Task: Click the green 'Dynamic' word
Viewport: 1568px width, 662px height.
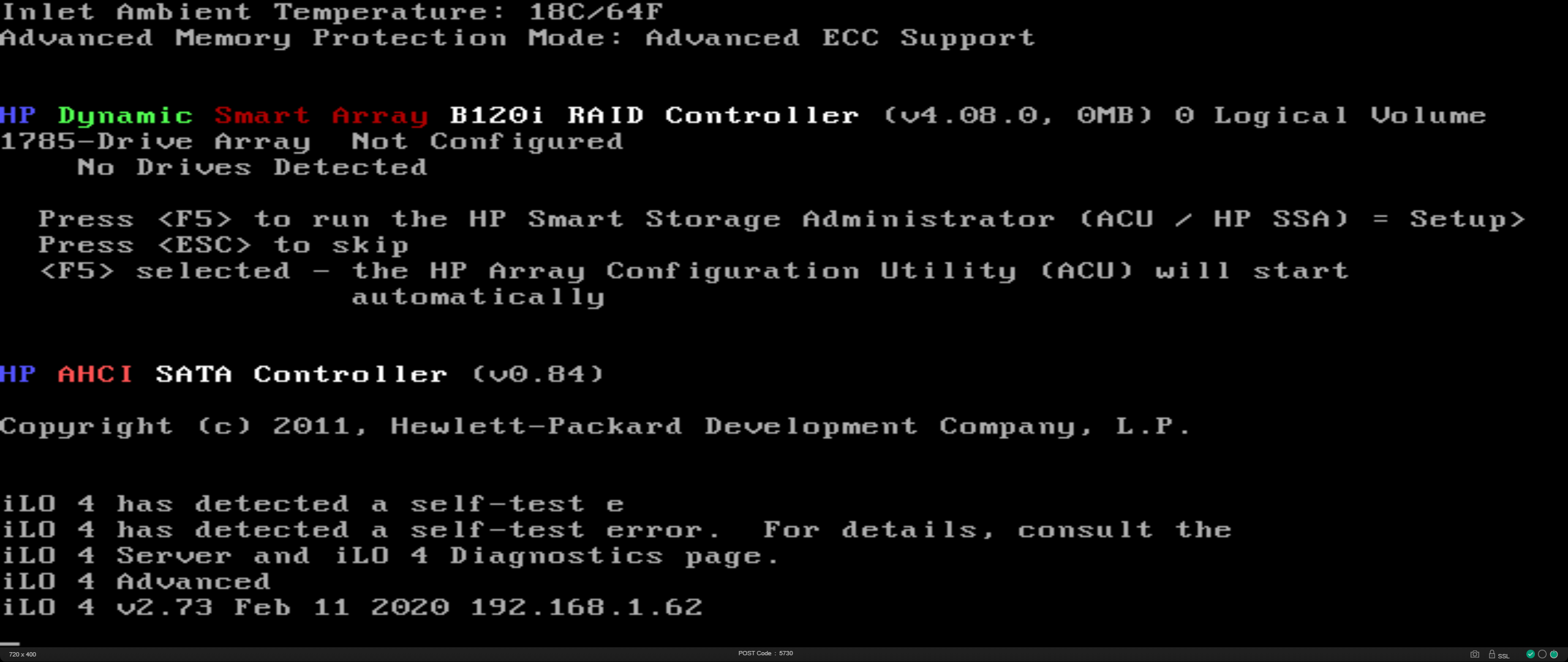Action: tap(126, 116)
